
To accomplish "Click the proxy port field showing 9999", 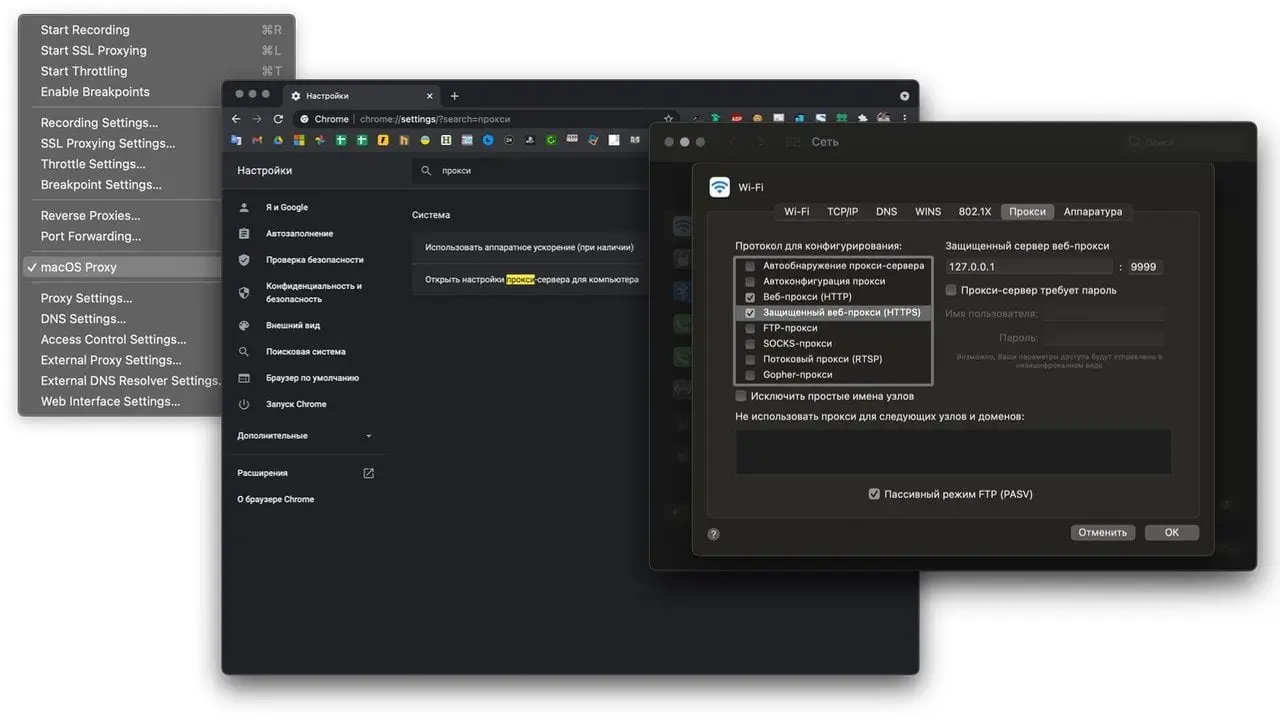I will pos(1144,267).
